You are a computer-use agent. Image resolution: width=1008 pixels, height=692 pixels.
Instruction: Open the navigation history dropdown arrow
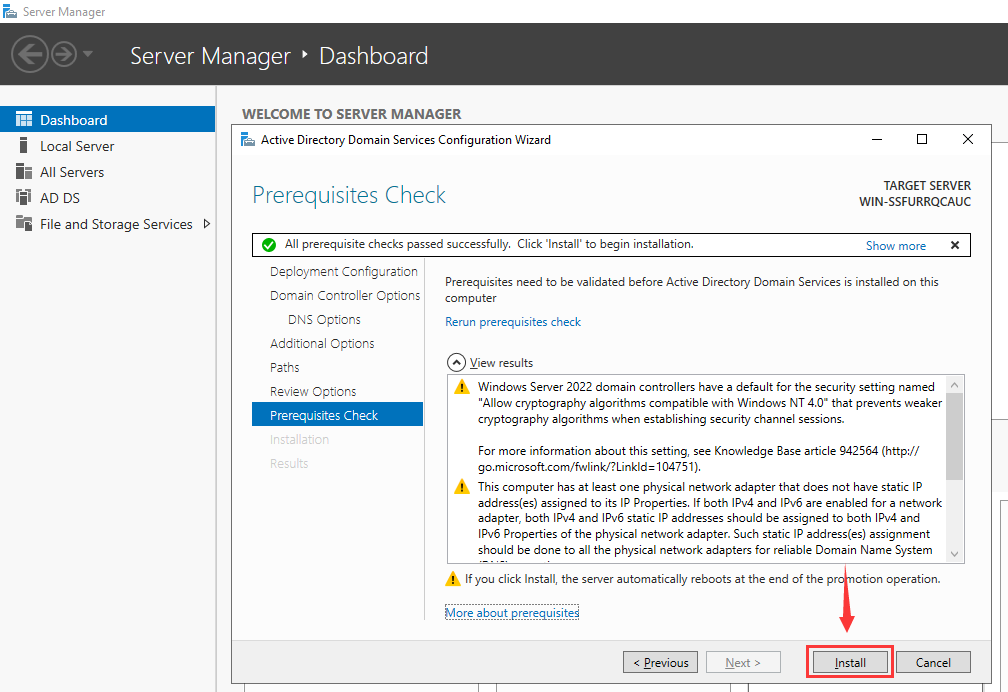click(x=88, y=54)
